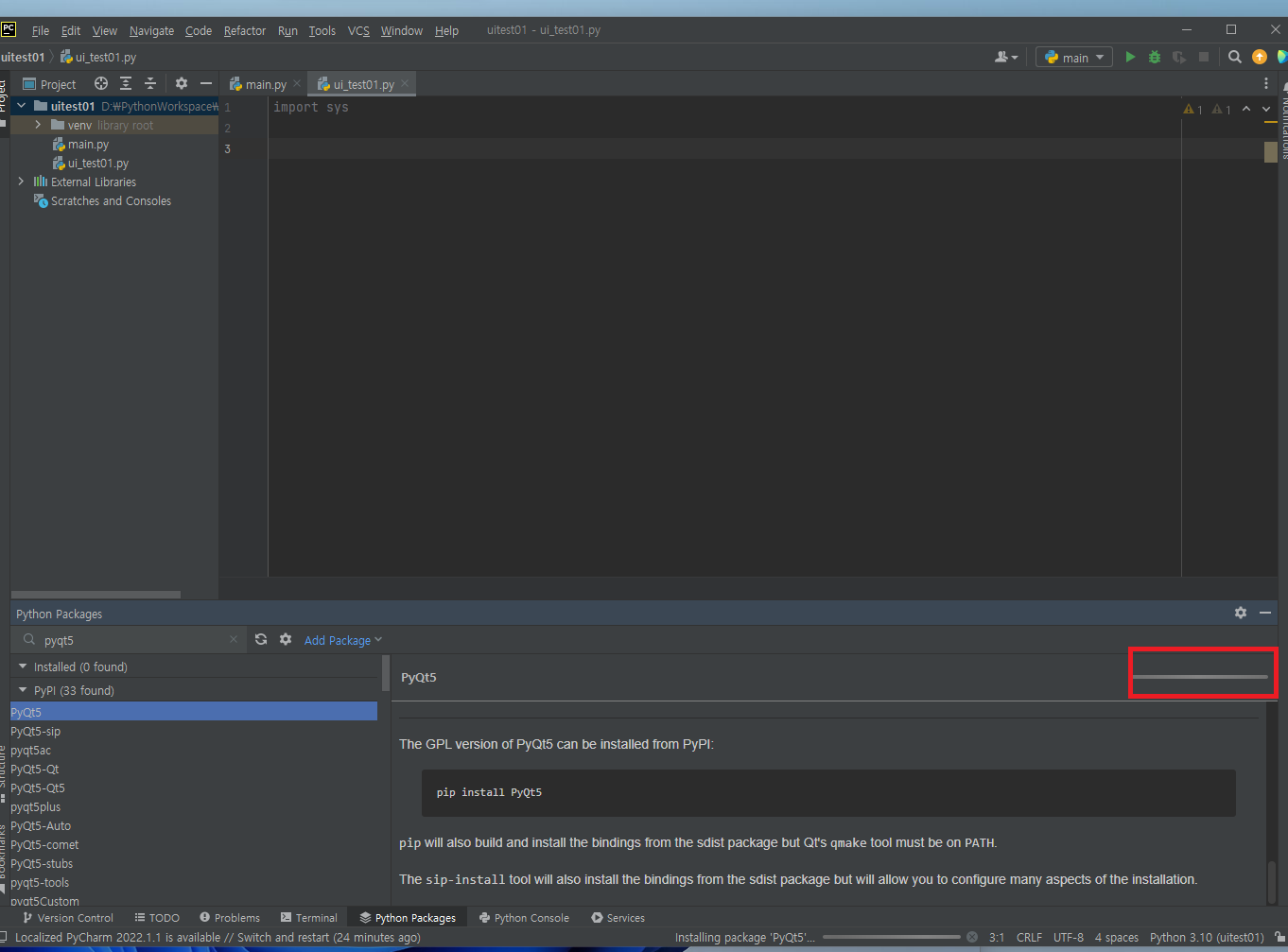The image size is (1288, 952).
Task: Select opened file target icon in Project
Action: (101, 83)
